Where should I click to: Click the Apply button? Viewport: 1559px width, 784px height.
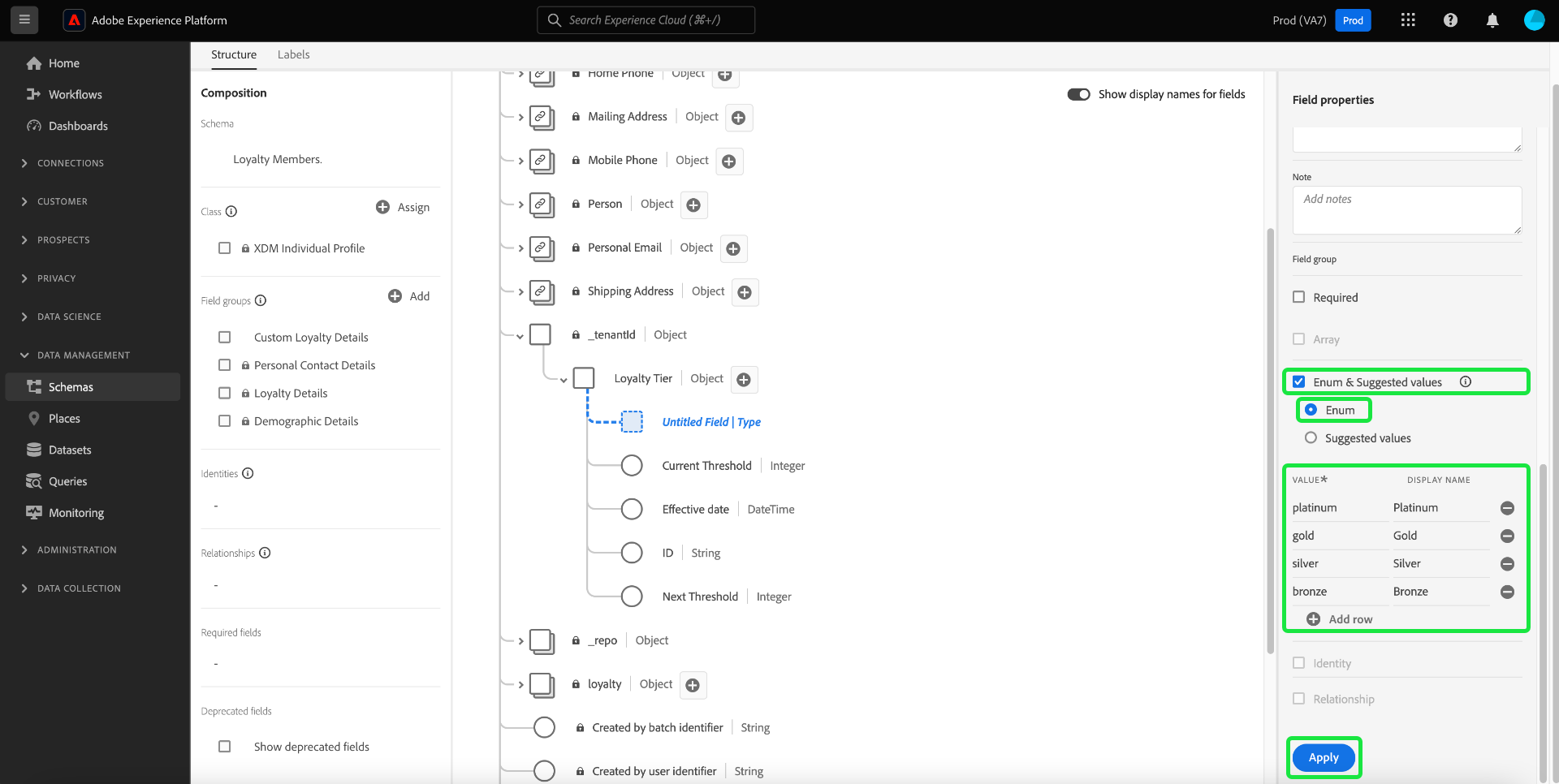coord(1324,757)
